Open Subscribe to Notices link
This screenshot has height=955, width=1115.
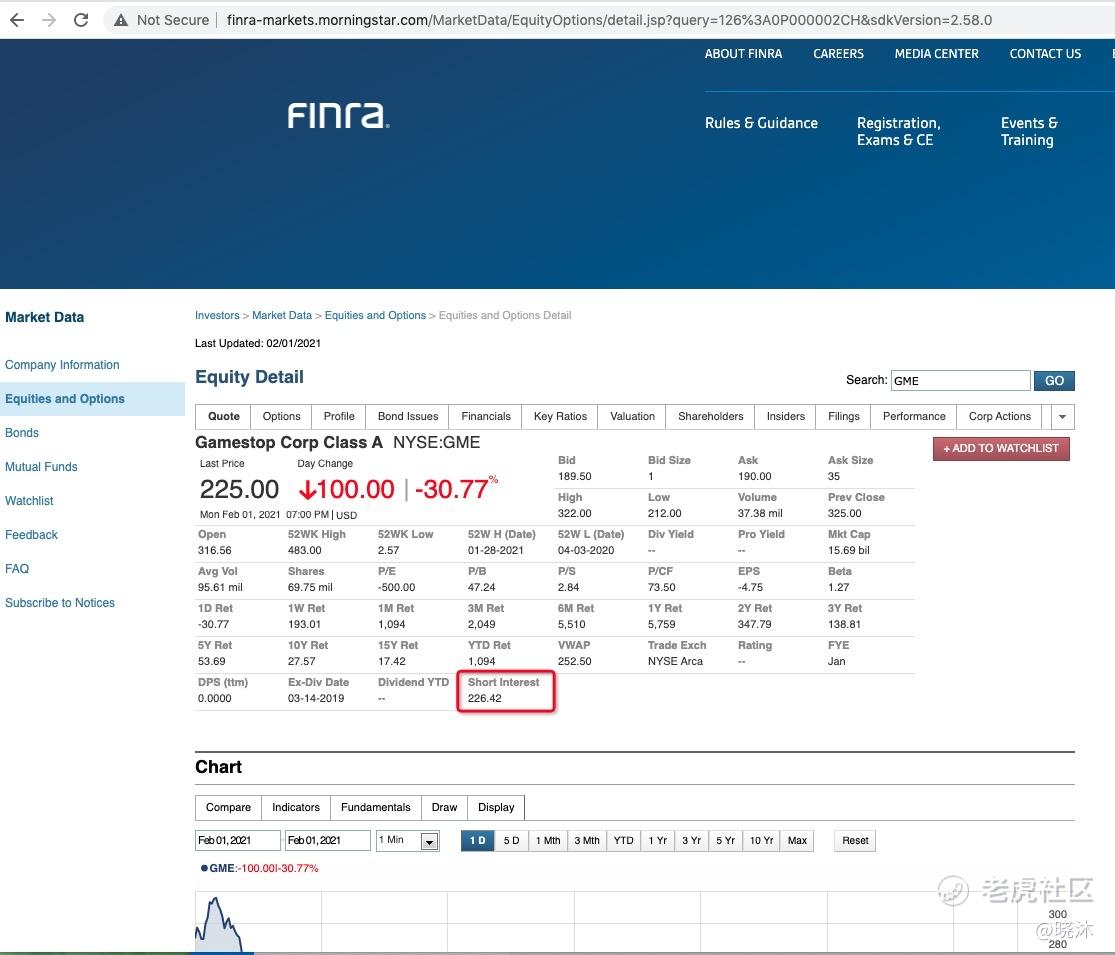tap(60, 603)
